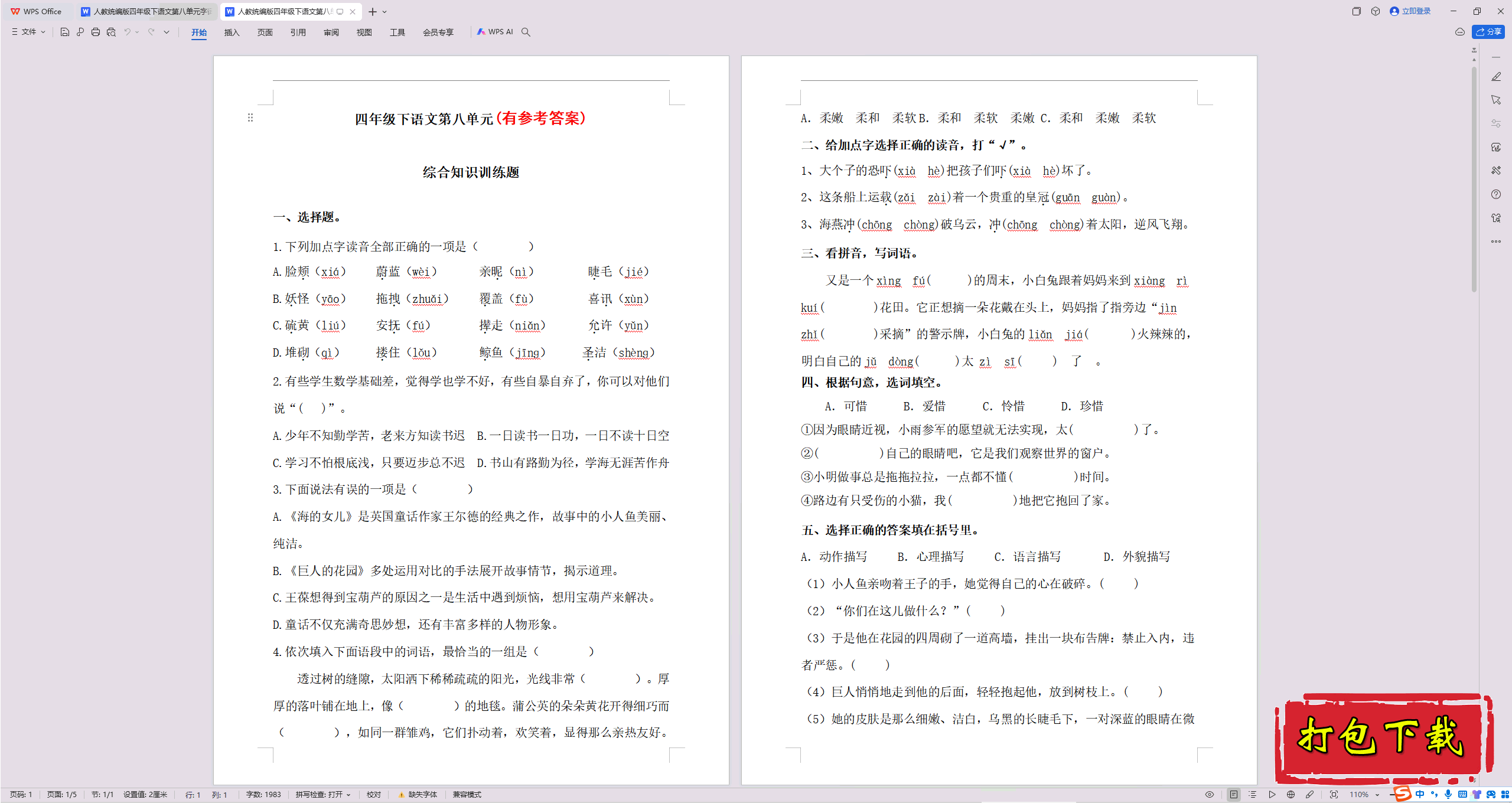Open the 工具 ribbon tab

coord(397,32)
